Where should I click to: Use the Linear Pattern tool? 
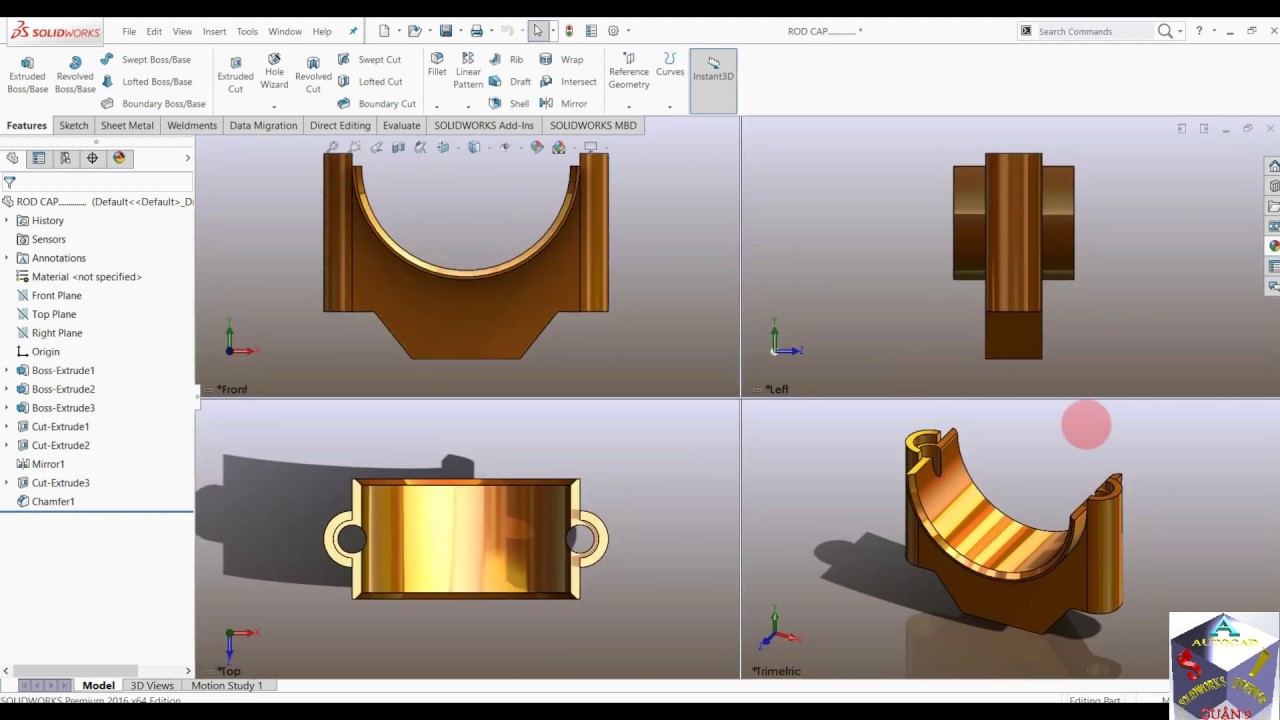click(468, 71)
